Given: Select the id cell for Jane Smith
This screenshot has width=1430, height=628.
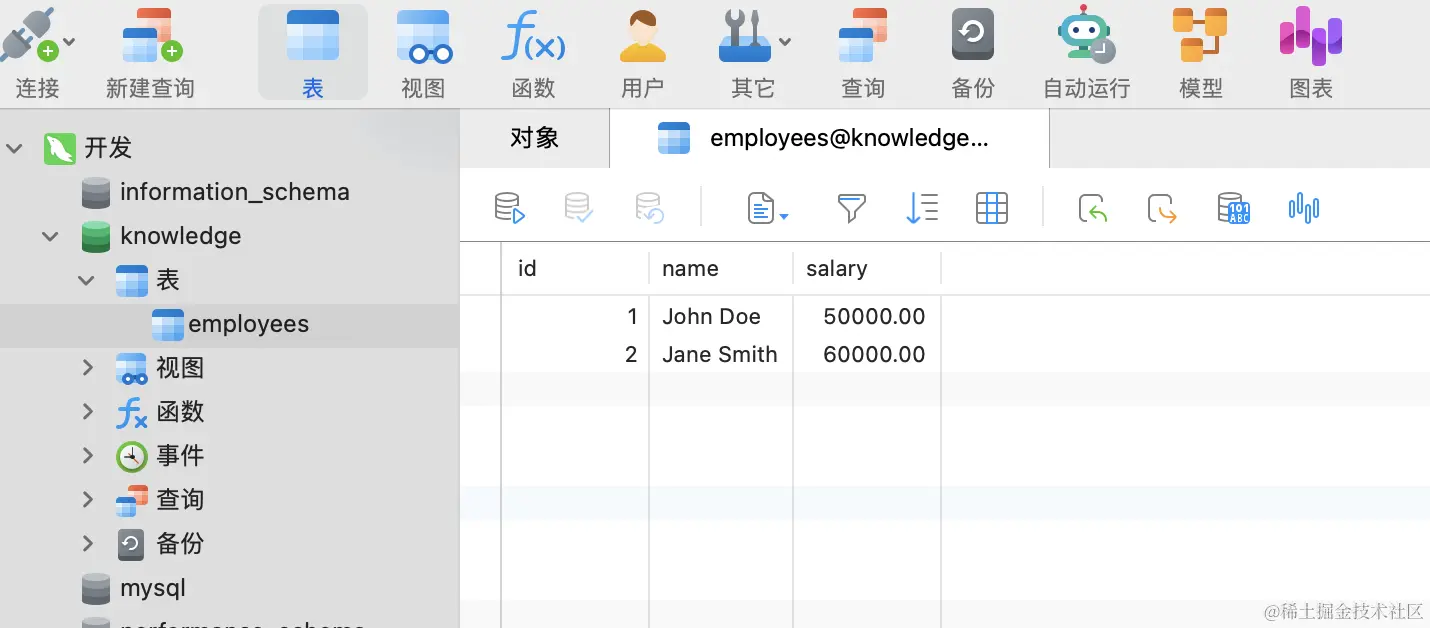Looking at the screenshot, I should (x=575, y=354).
